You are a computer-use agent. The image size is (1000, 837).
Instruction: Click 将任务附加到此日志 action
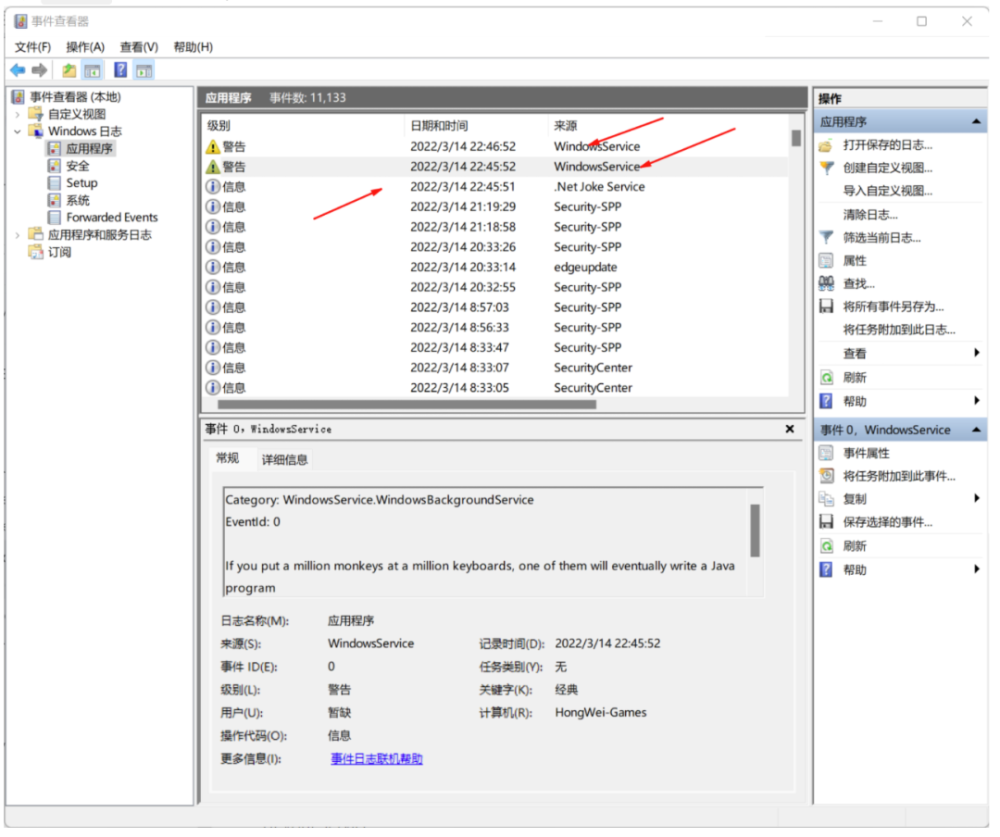point(899,330)
